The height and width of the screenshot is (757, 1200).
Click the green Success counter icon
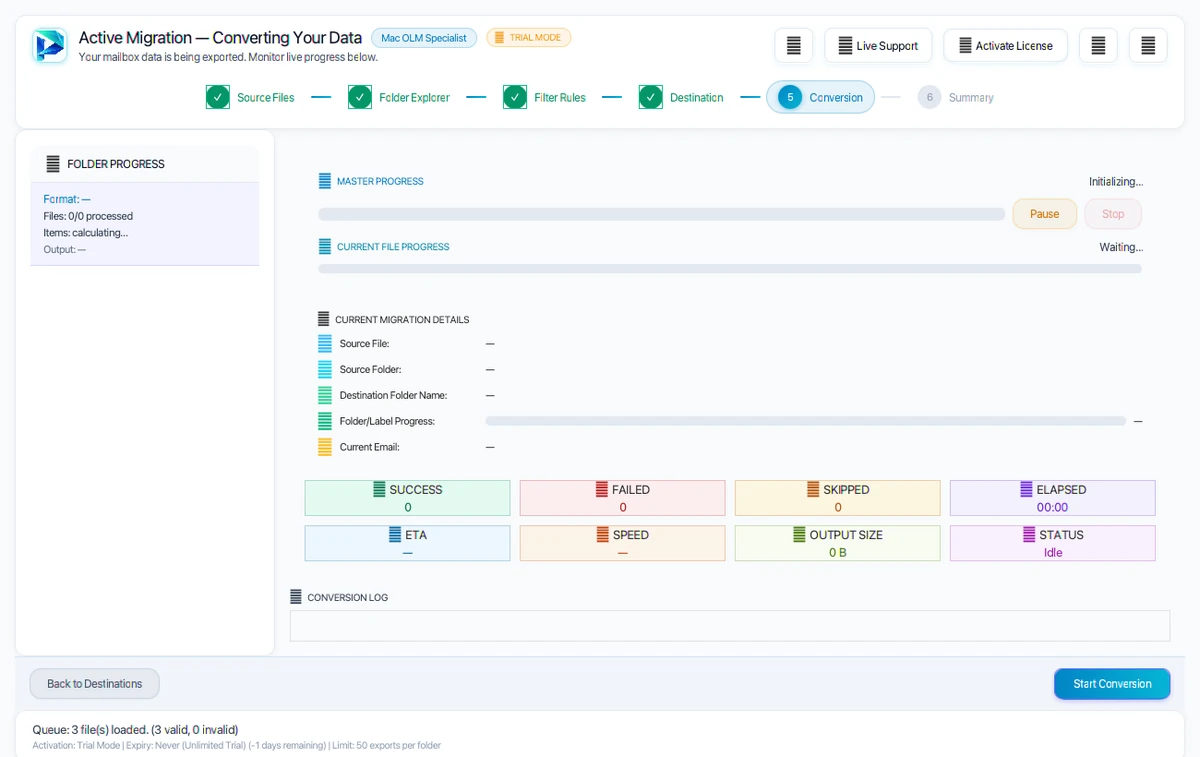379,489
